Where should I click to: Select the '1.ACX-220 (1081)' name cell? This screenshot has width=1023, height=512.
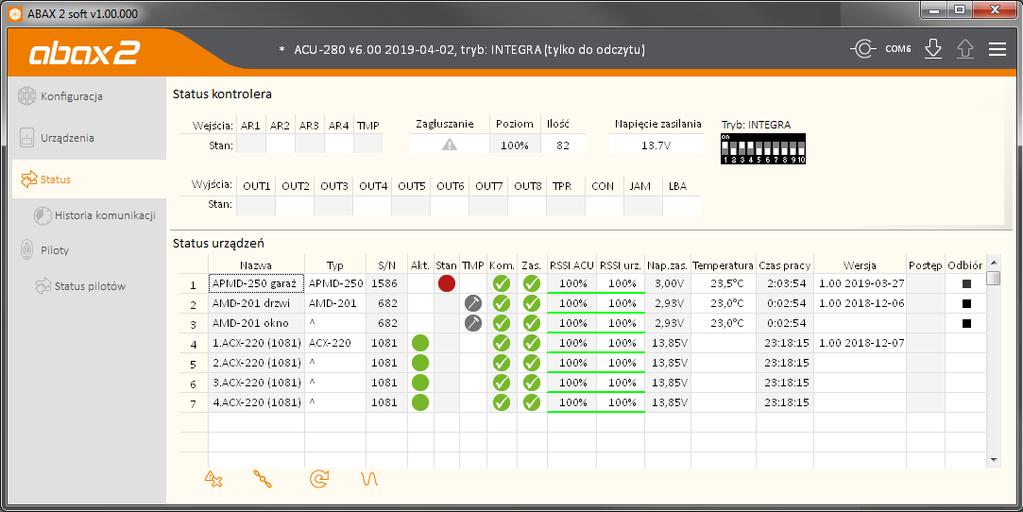click(x=256, y=343)
